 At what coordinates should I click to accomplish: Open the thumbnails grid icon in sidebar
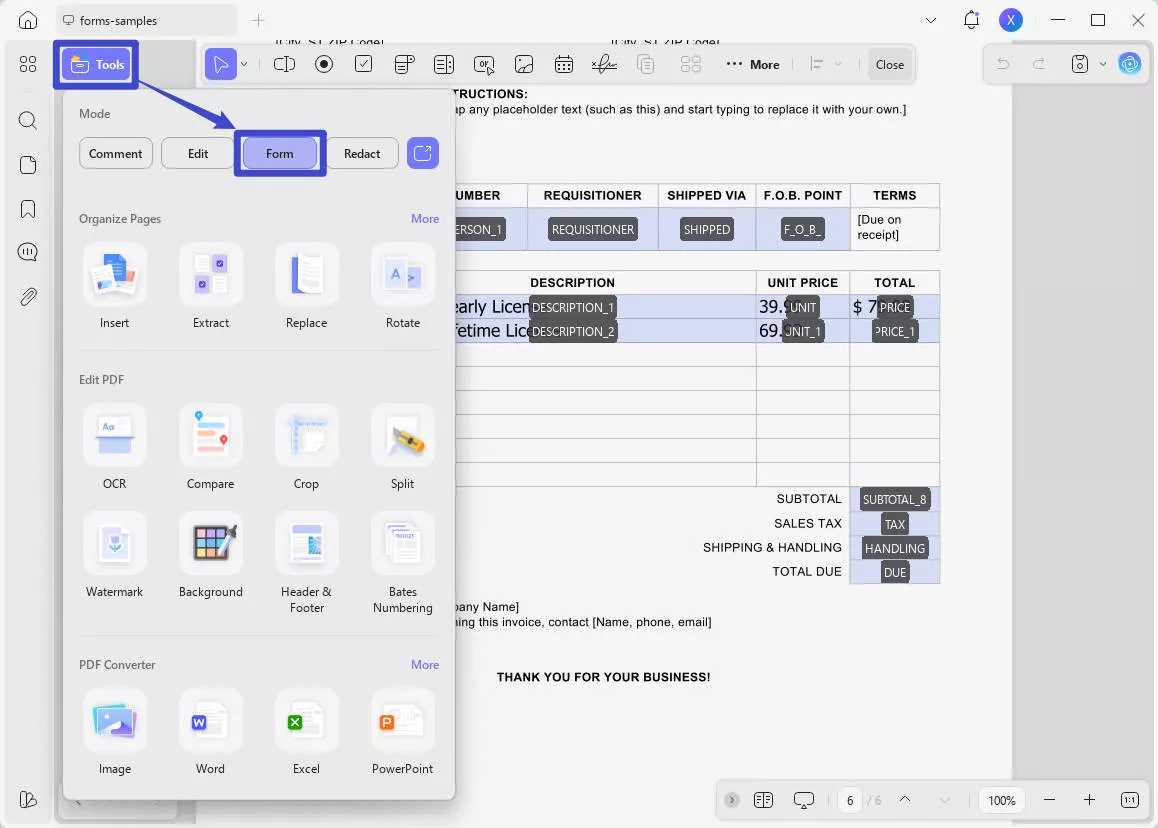pyautogui.click(x=27, y=64)
